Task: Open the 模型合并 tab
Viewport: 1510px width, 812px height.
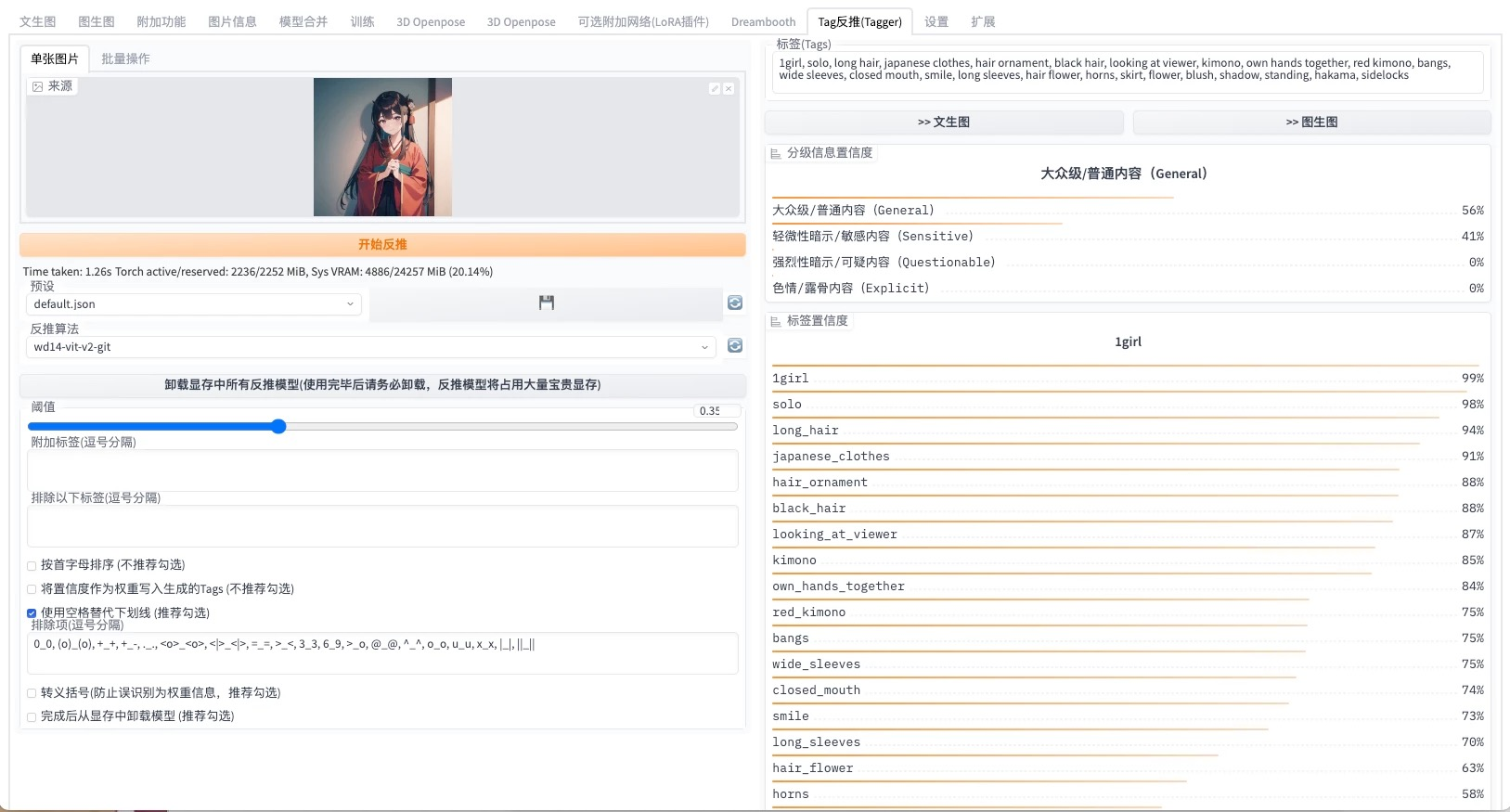Action: [303, 21]
